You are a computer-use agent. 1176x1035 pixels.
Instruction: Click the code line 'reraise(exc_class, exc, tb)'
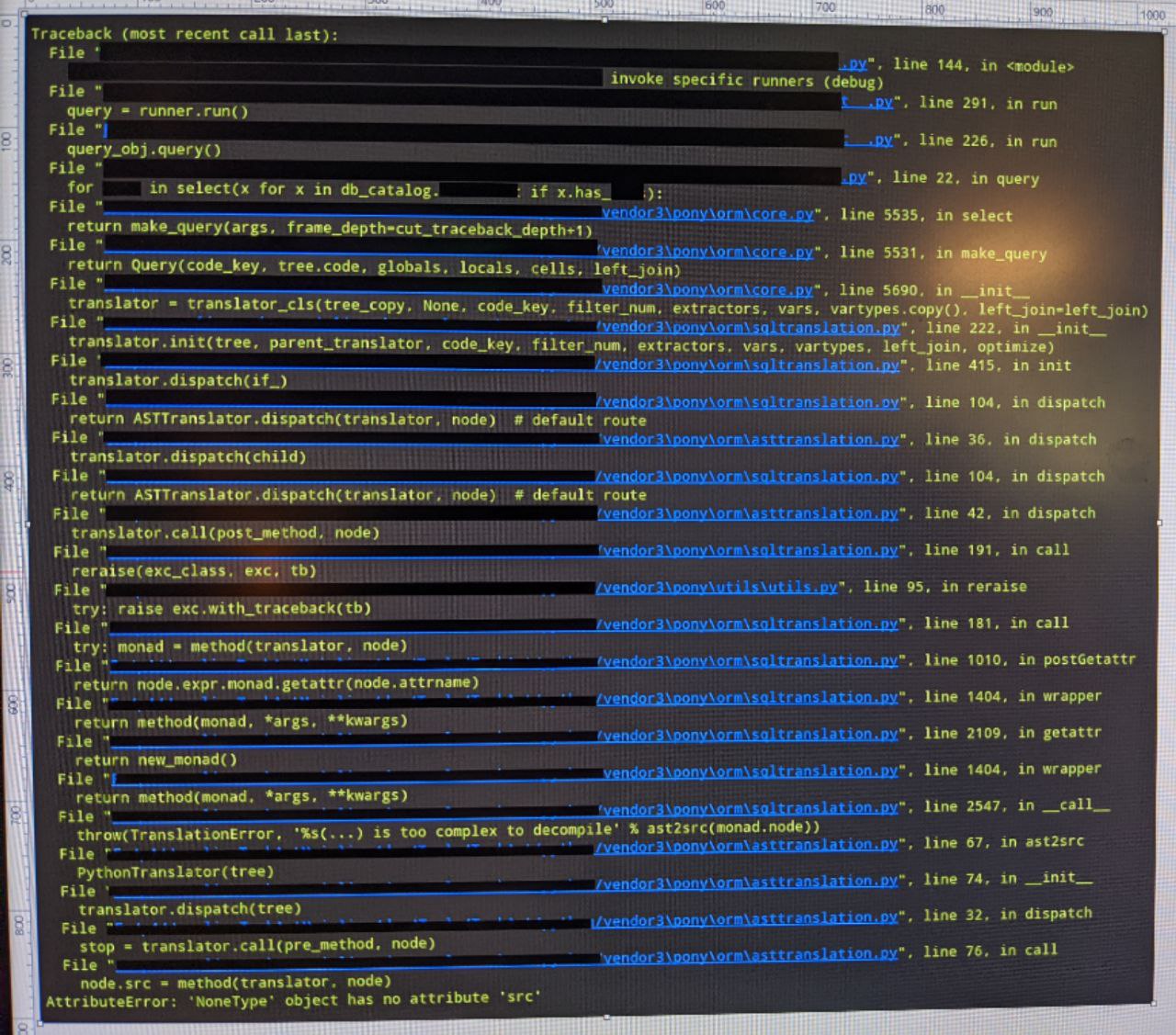tap(194, 570)
